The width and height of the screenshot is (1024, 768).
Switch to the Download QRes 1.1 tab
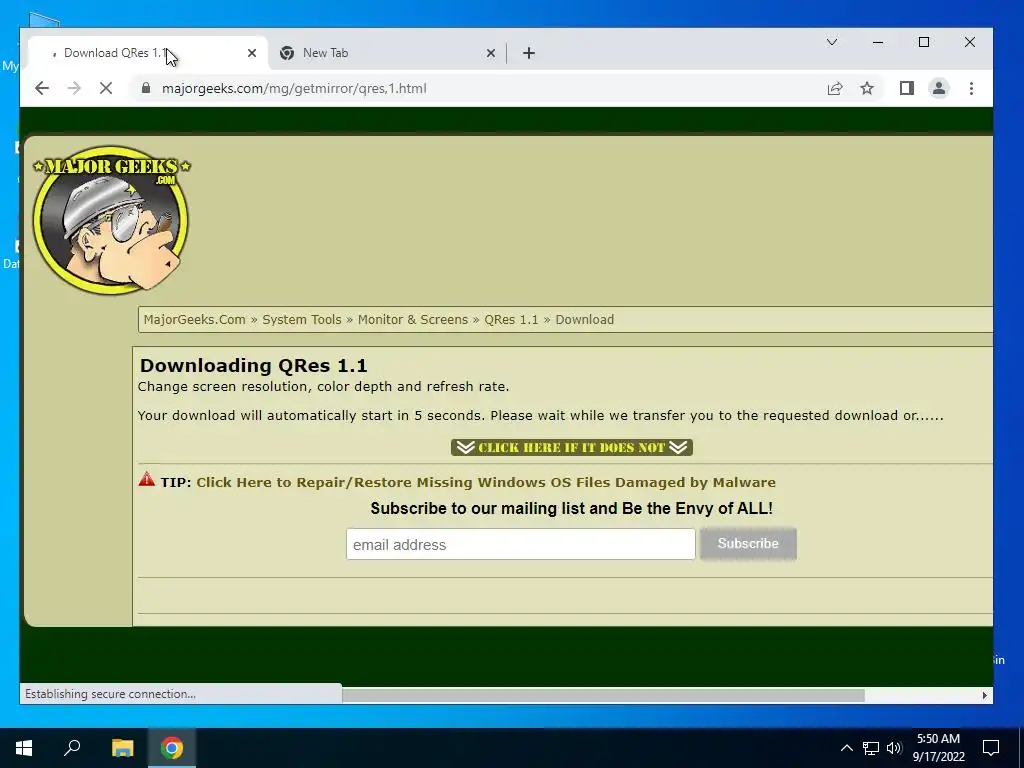[x=147, y=53]
